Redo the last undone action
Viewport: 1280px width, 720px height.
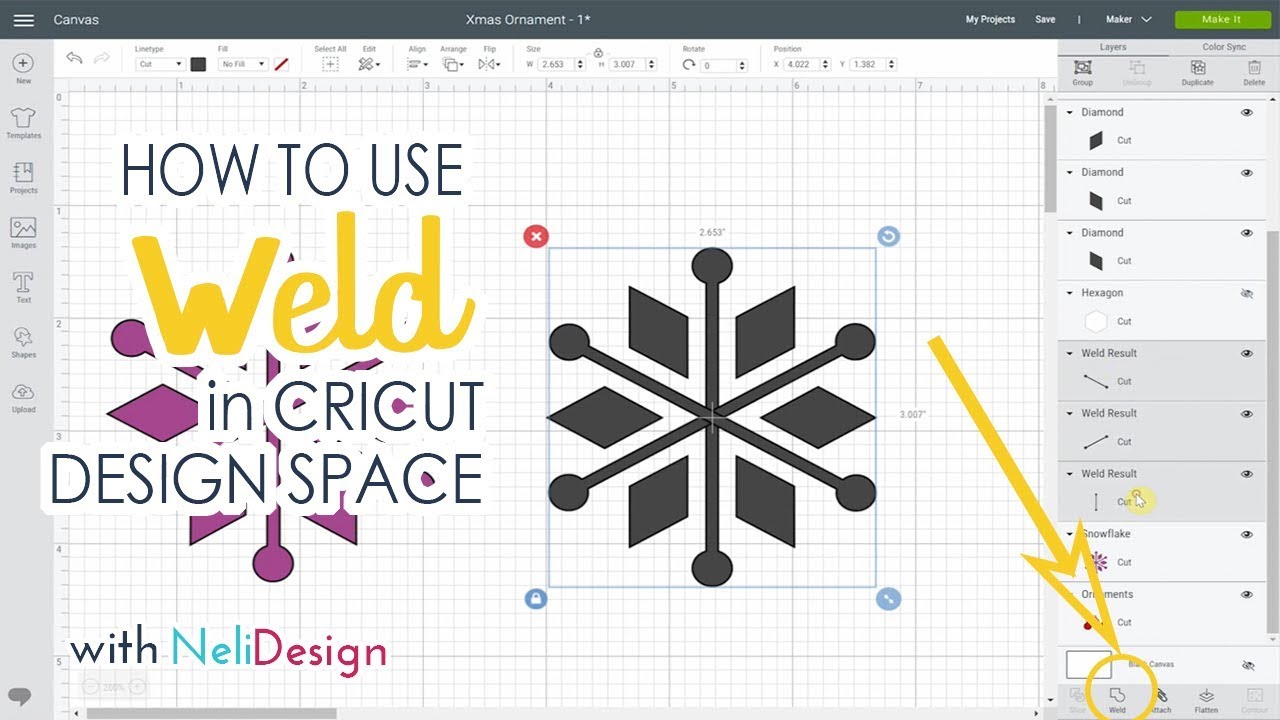coord(101,58)
